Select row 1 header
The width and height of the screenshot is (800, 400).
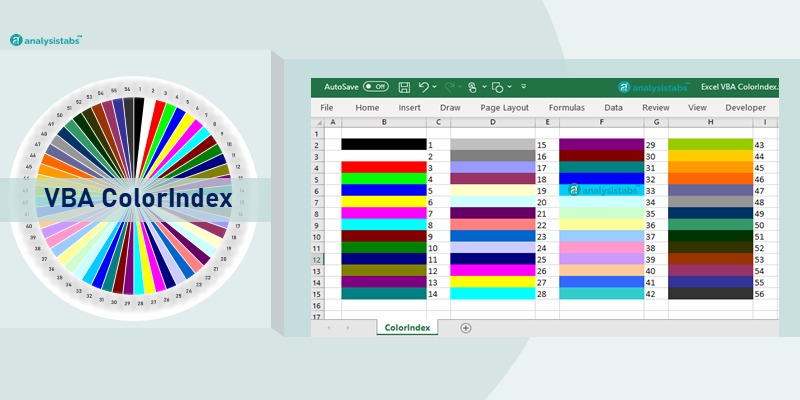[317, 133]
